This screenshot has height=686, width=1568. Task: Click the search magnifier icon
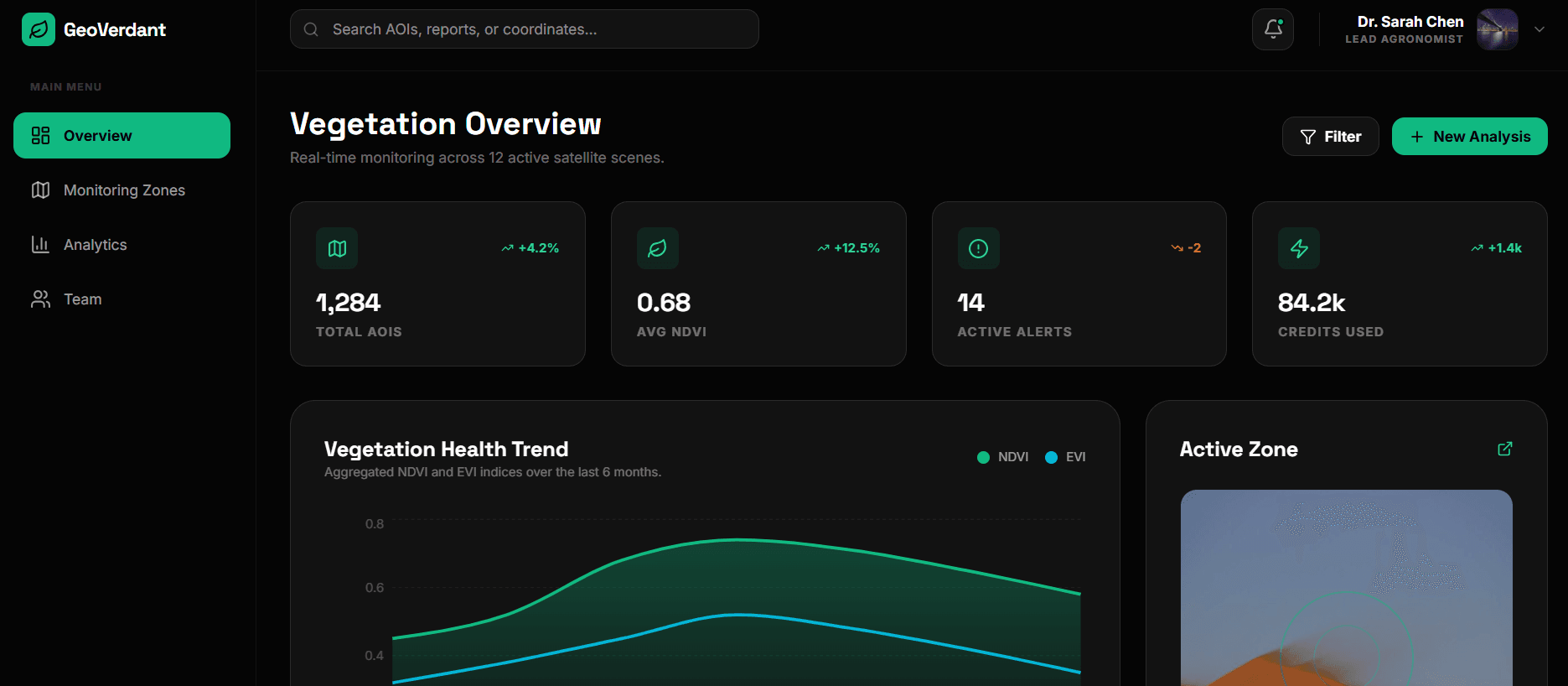[311, 29]
